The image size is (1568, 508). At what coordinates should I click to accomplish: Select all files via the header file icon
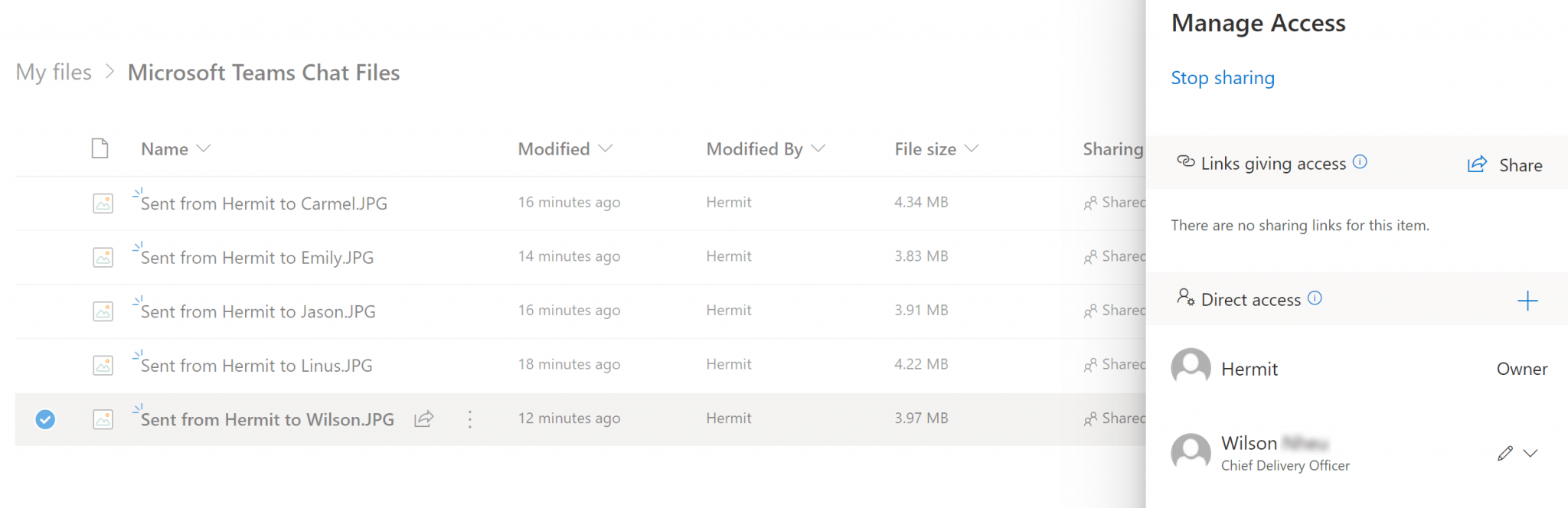point(100,148)
